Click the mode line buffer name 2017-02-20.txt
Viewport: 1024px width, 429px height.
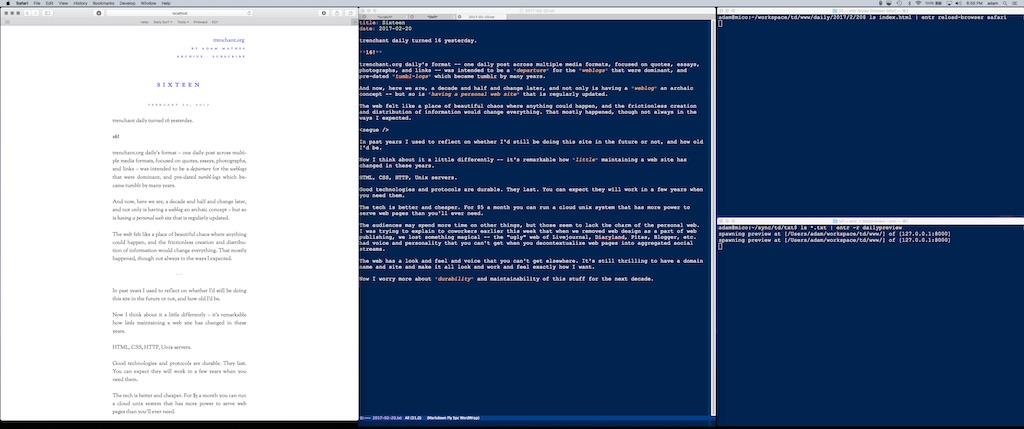(x=387, y=417)
